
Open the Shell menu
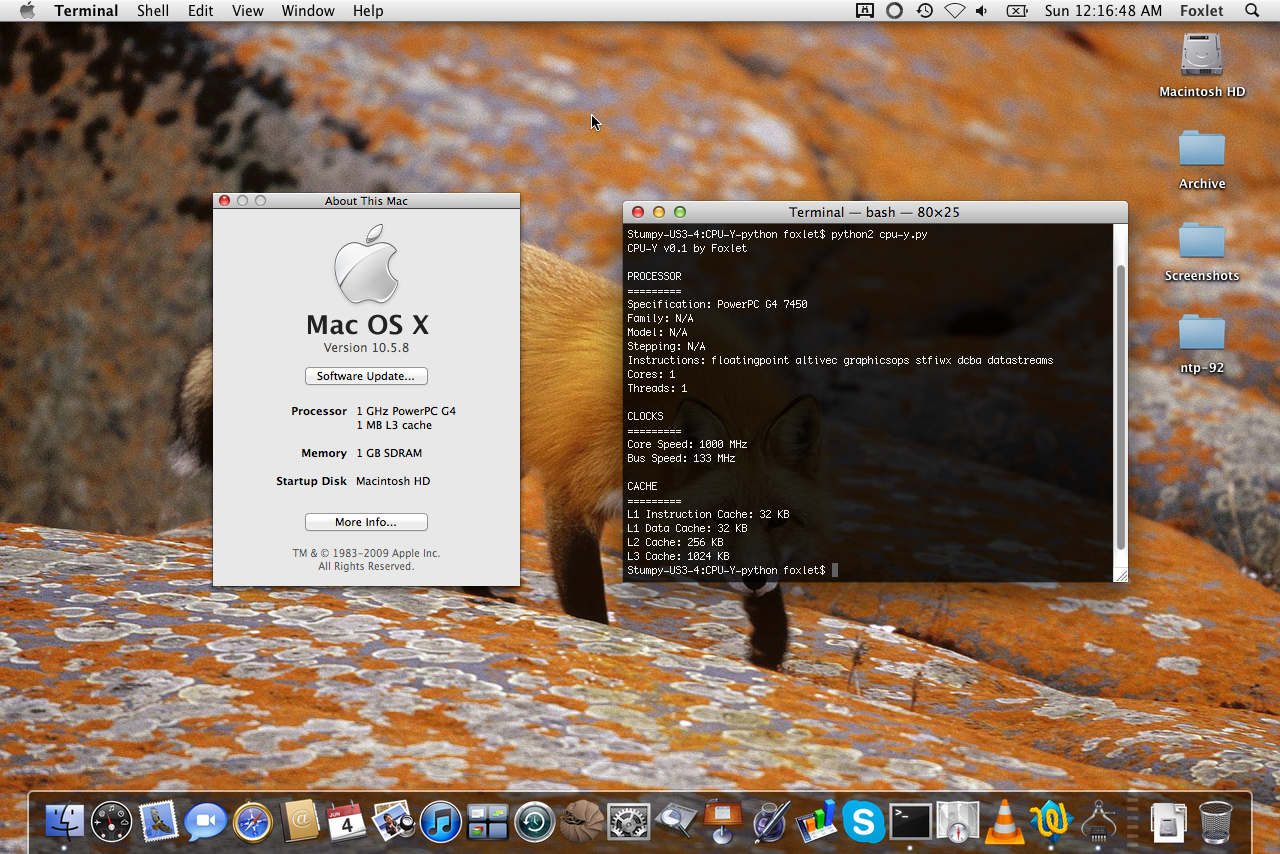coord(153,11)
